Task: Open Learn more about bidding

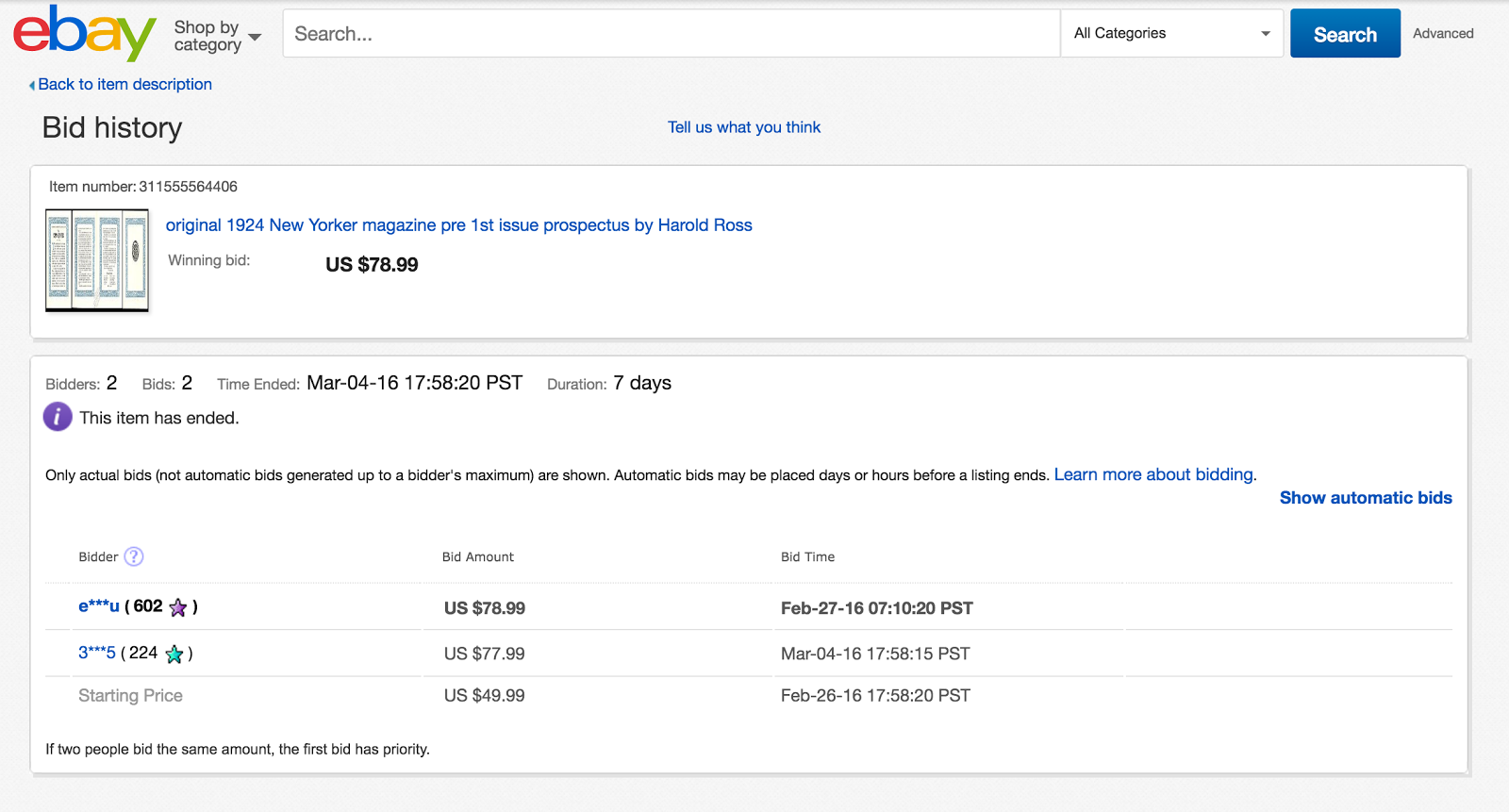Action: pyautogui.click(x=1153, y=474)
